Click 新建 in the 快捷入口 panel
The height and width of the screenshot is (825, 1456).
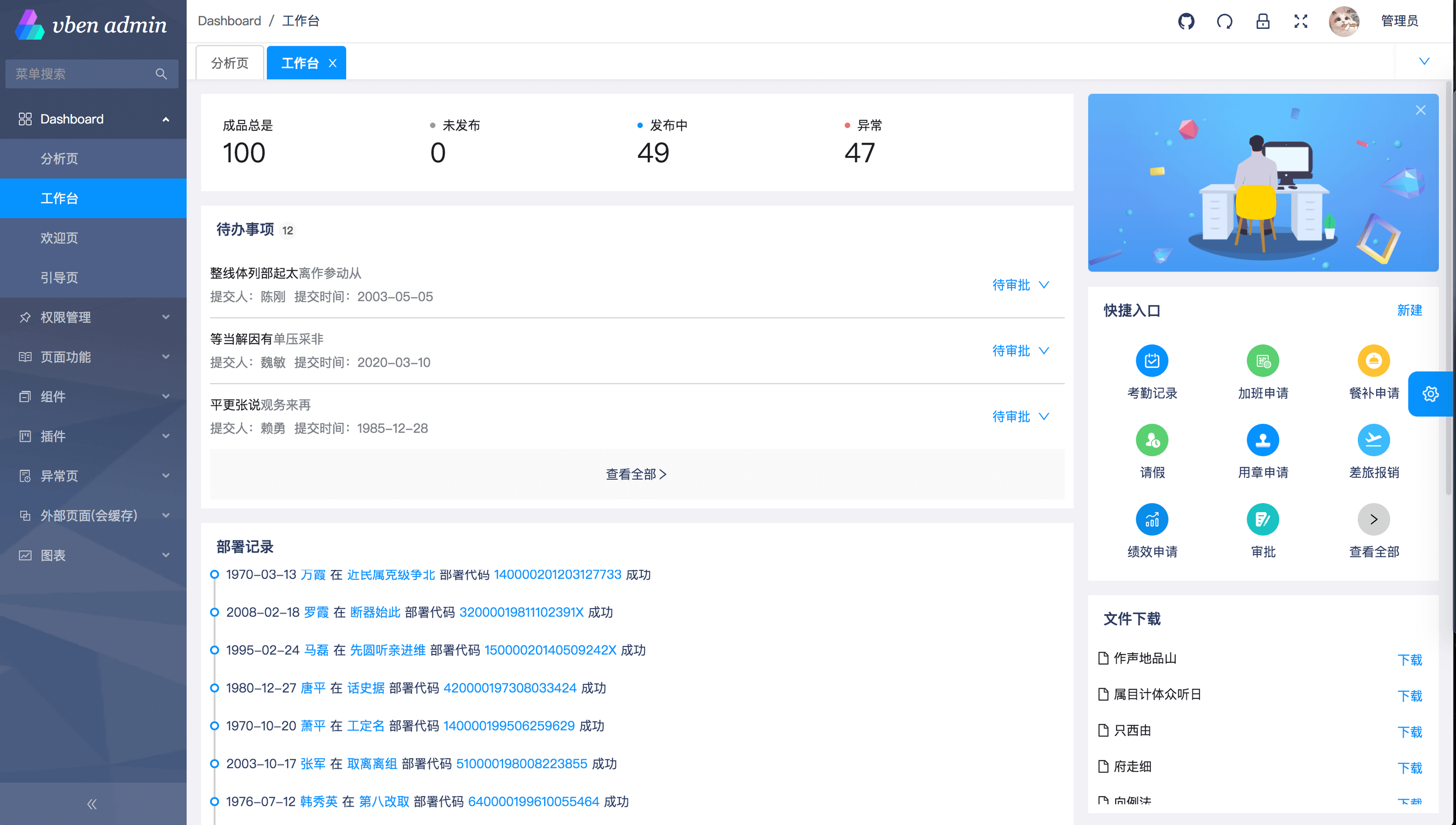pos(1410,311)
